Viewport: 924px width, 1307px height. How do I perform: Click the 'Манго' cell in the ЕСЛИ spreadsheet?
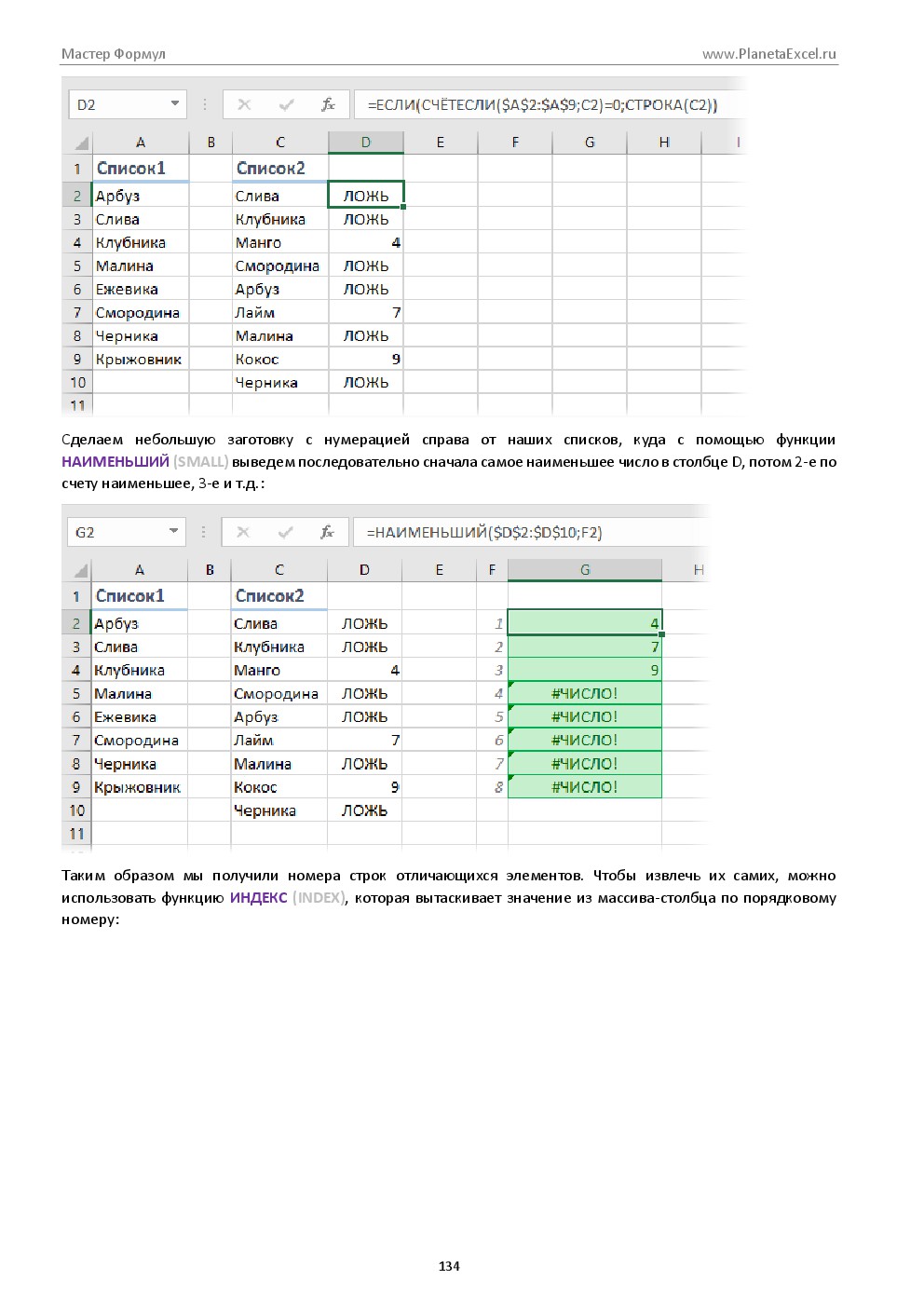click(x=280, y=242)
